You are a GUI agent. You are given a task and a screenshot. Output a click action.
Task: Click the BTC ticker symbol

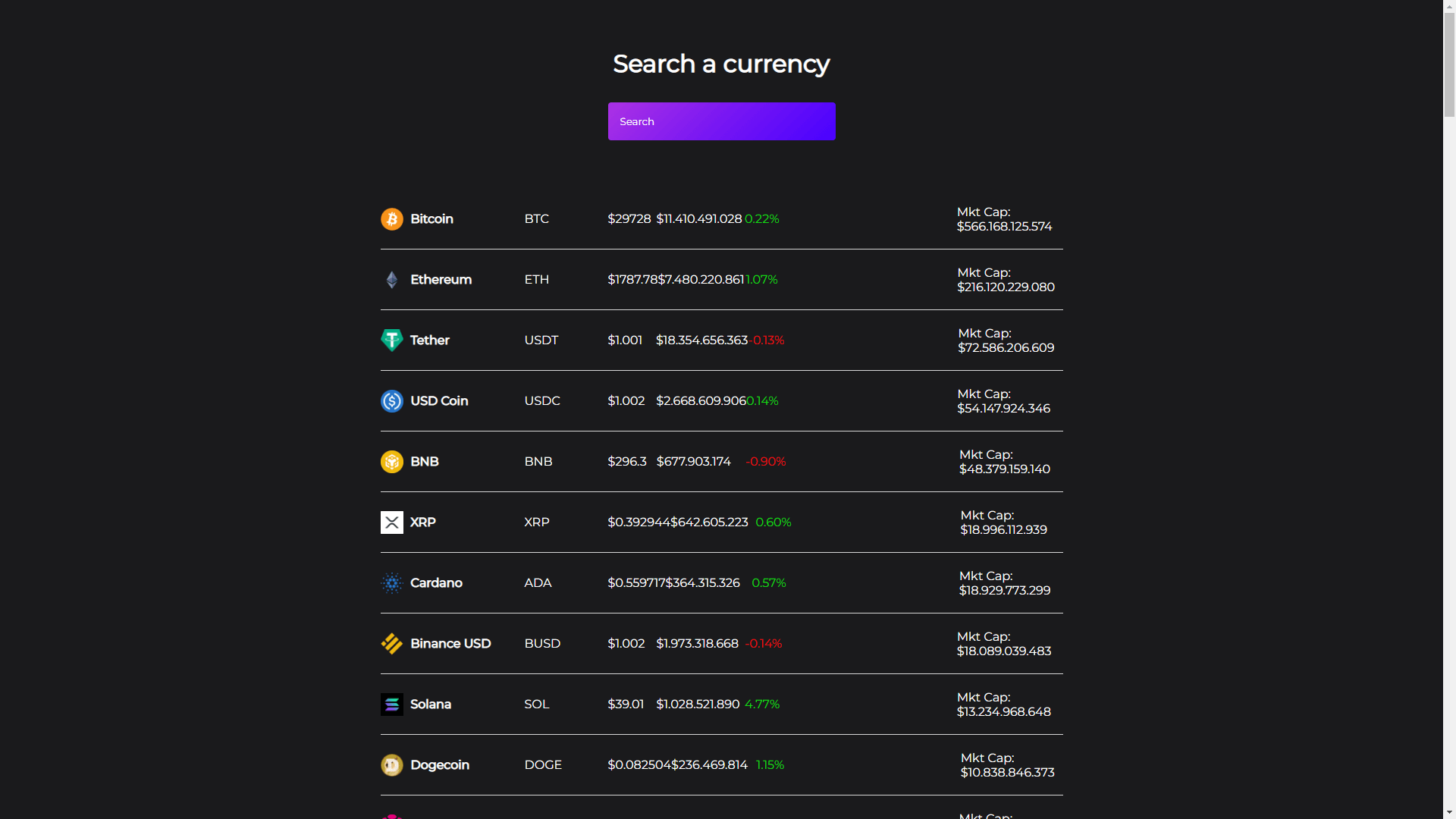pyautogui.click(x=536, y=219)
